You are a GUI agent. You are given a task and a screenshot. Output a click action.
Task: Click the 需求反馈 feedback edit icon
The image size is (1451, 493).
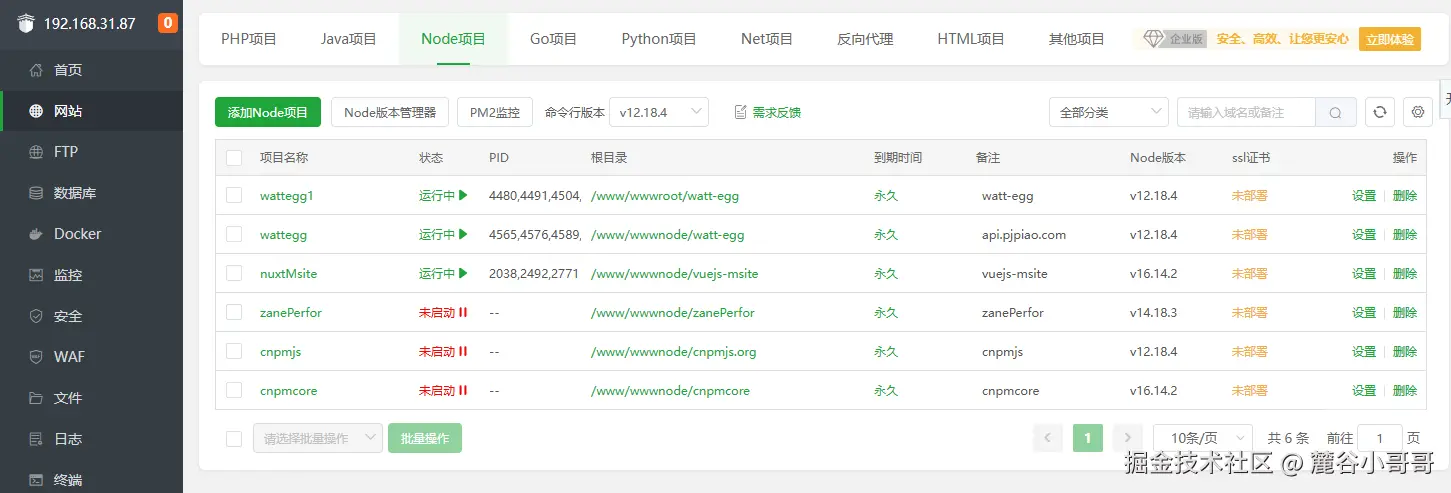[741, 112]
